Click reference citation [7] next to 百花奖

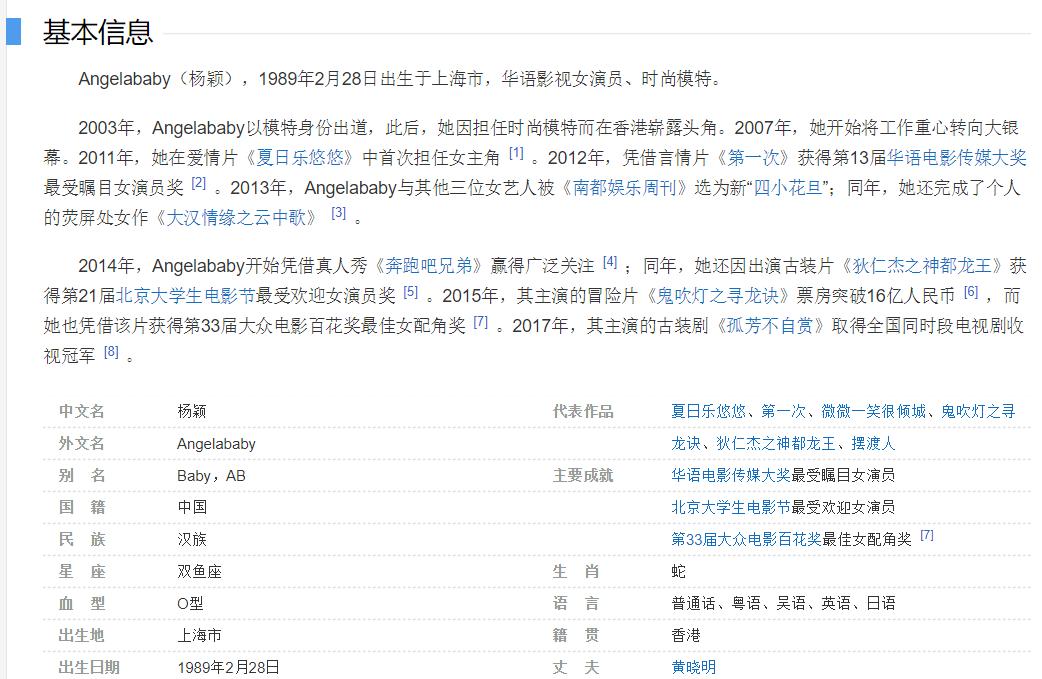pyautogui.click(x=926, y=535)
